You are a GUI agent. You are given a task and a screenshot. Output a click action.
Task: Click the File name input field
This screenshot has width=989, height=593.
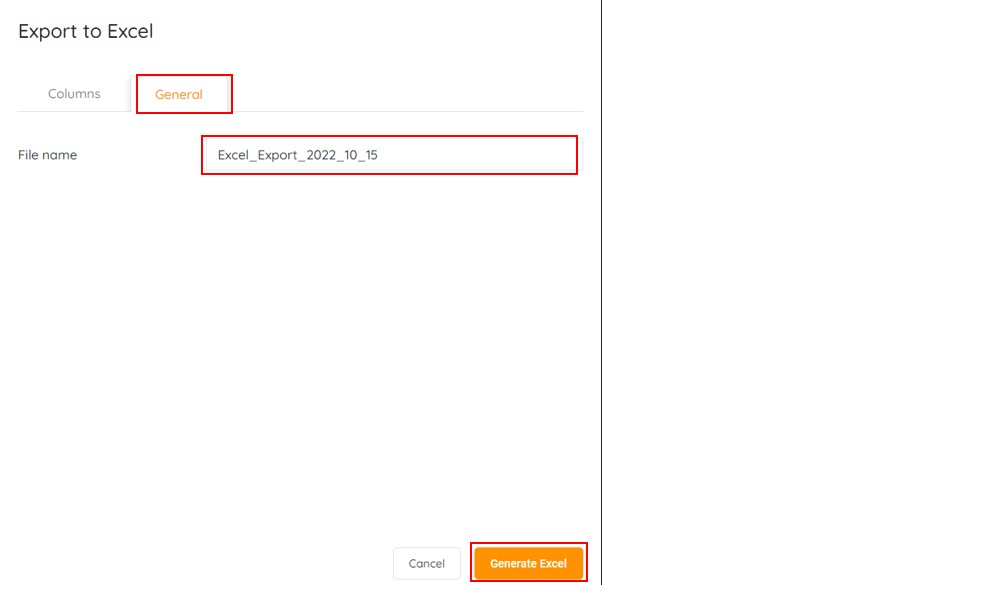pos(389,155)
